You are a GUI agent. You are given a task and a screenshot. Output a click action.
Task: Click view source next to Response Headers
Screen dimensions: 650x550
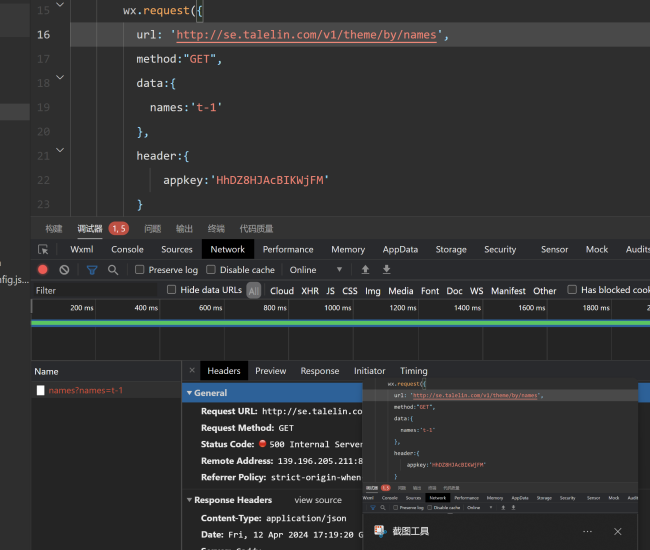pos(318,500)
